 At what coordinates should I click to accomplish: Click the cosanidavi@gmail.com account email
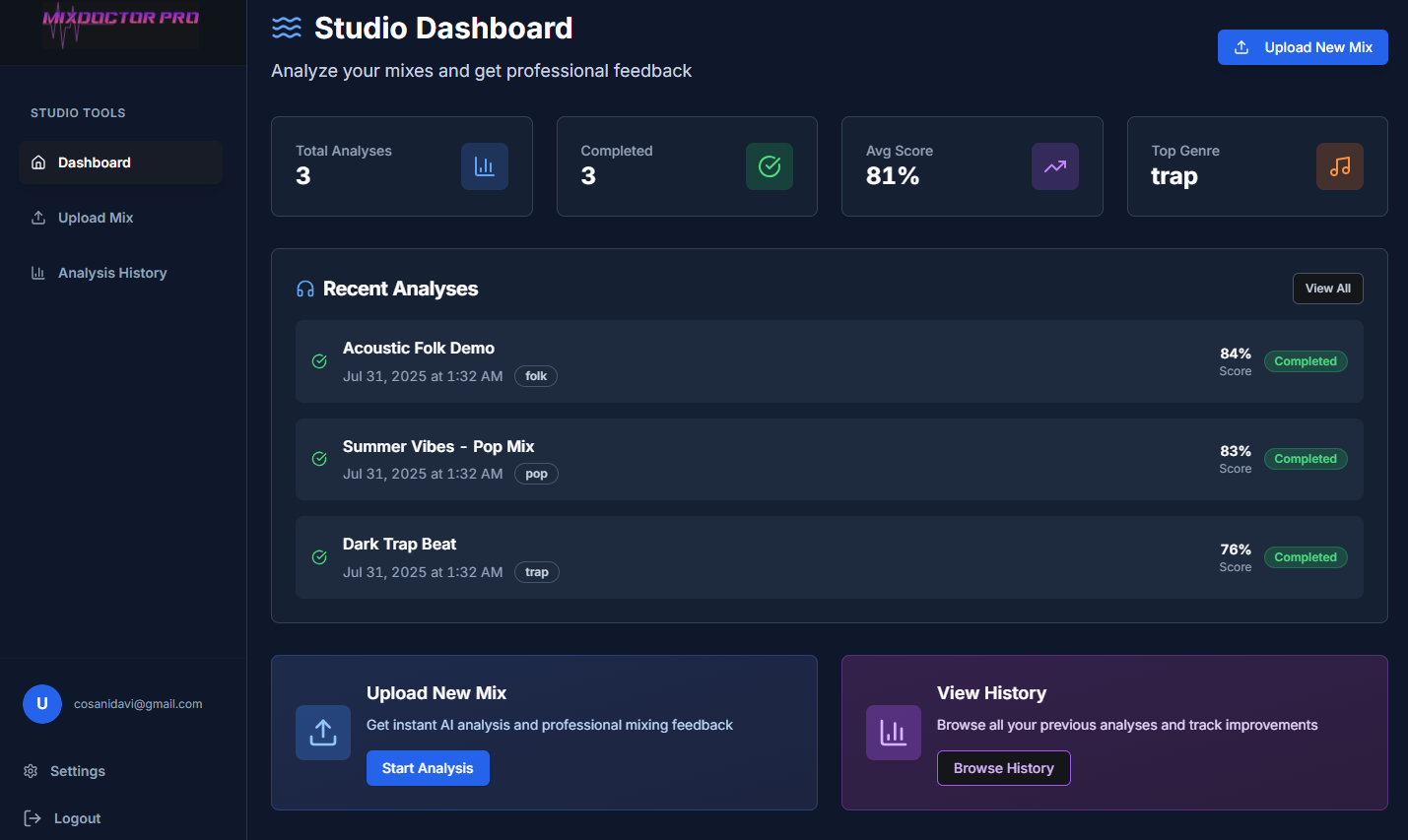(138, 704)
